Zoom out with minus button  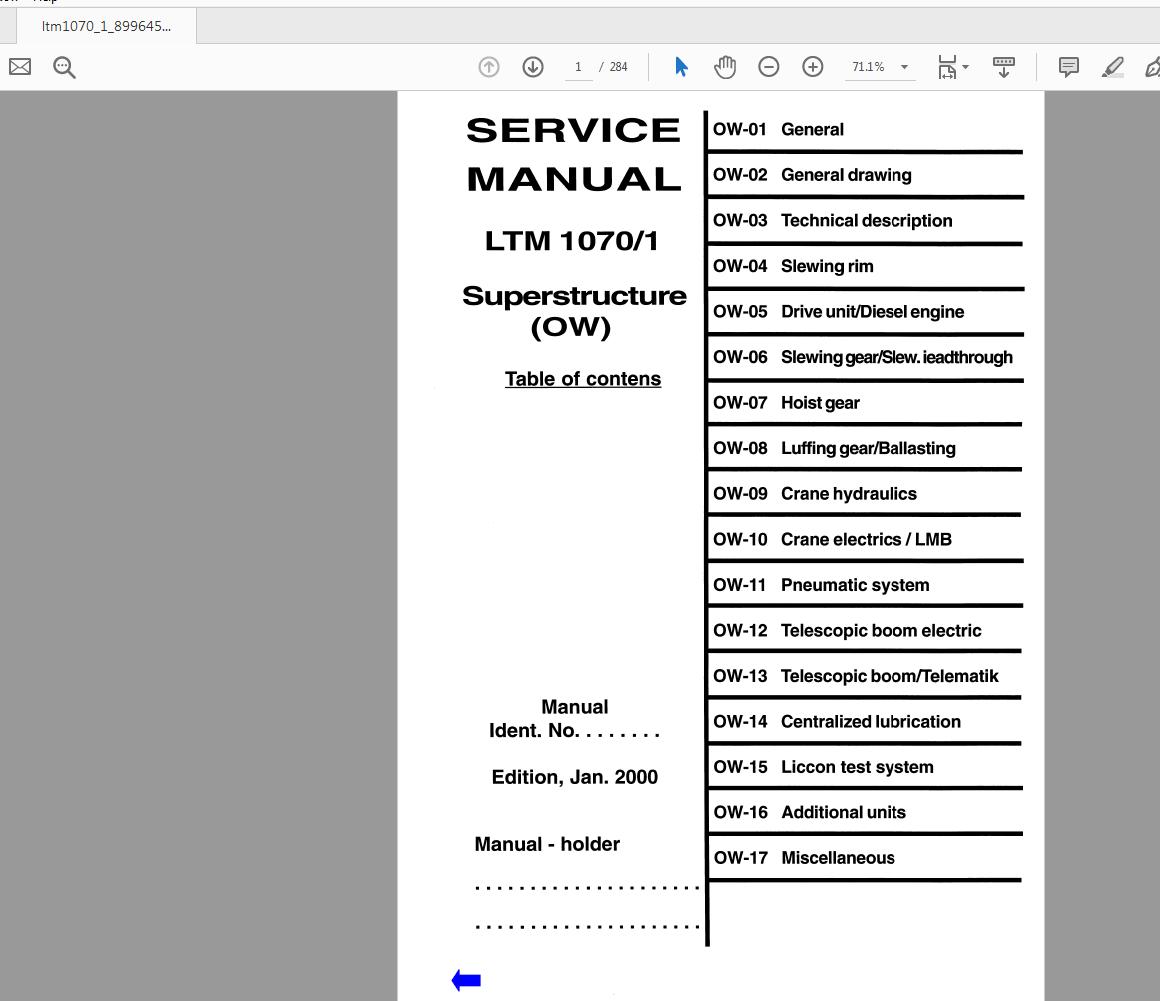[x=769, y=67]
